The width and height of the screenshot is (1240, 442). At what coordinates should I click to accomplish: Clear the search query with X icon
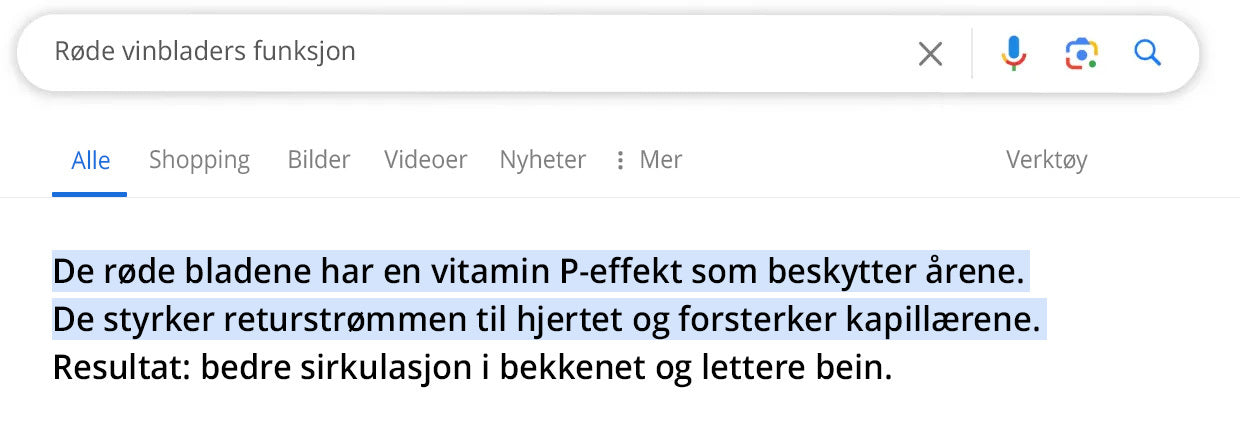tap(930, 54)
